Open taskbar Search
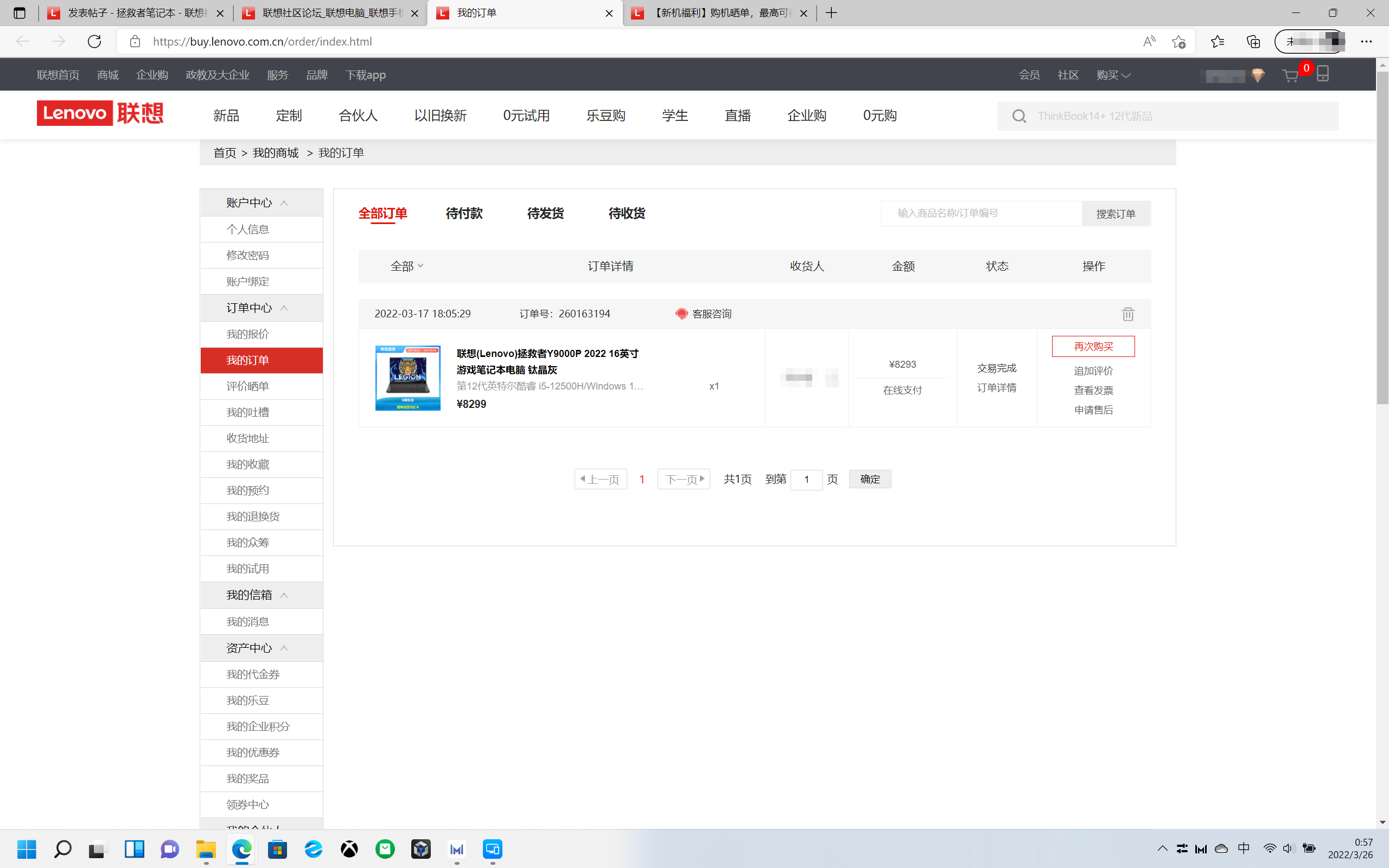The image size is (1389, 868). click(62, 848)
